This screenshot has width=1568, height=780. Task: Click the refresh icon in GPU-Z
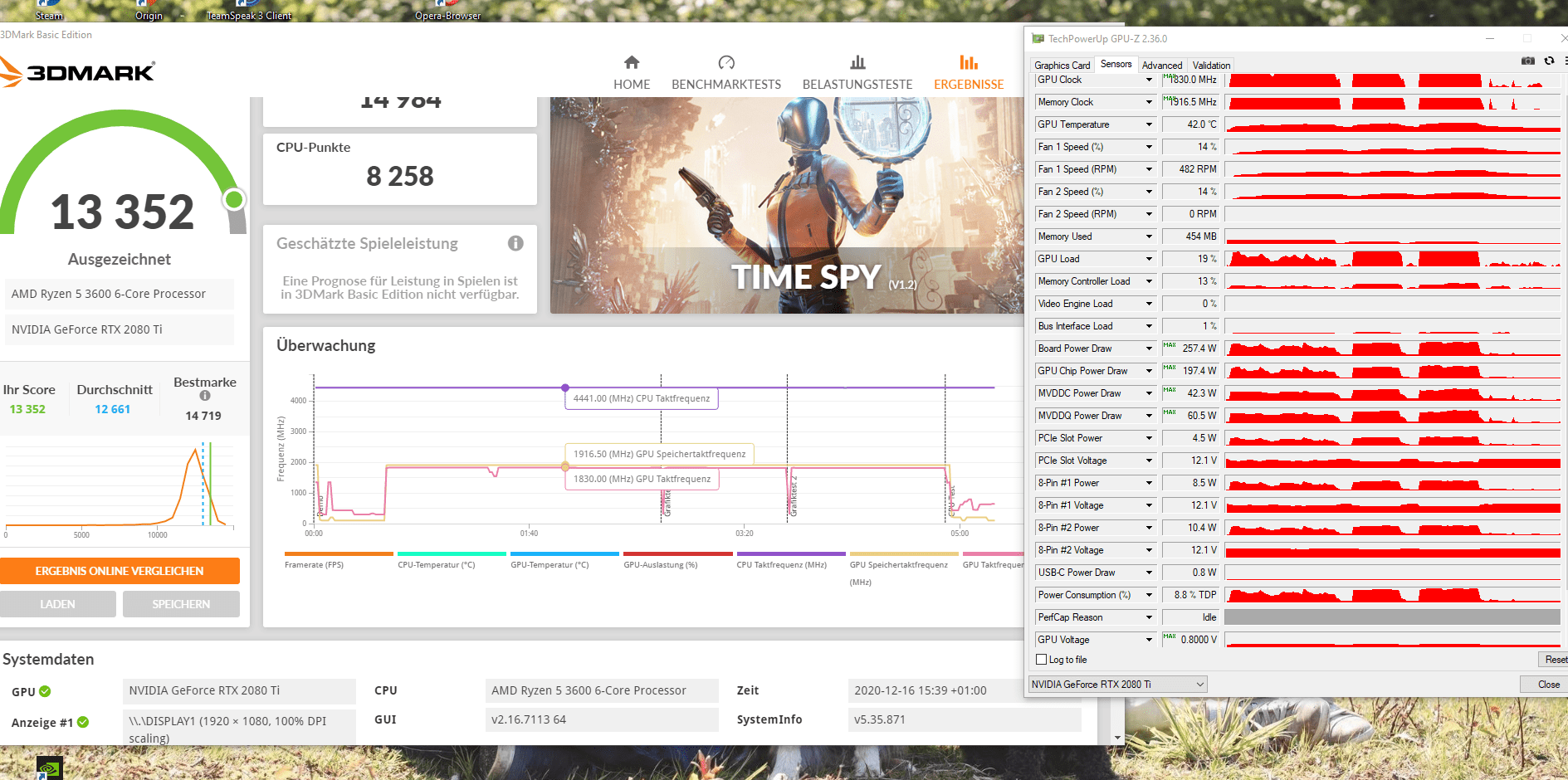pos(1549,61)
